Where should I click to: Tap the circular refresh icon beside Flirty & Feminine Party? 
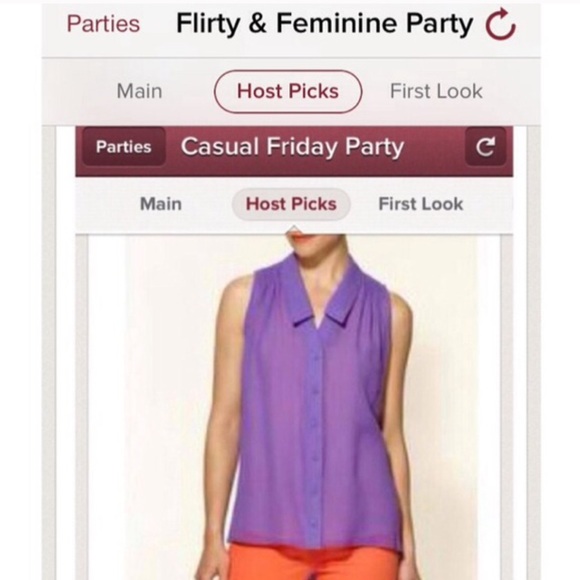pyautogui.click(x=500, y=24)
